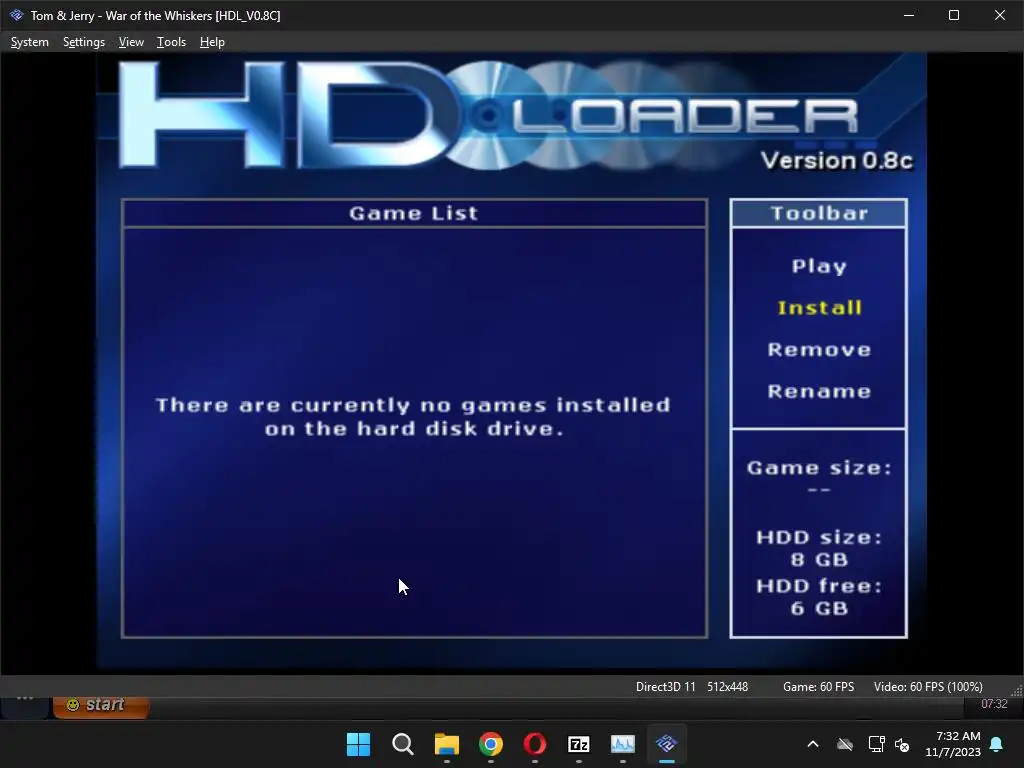Click the 512x448 resolution status

pos(728,687)
